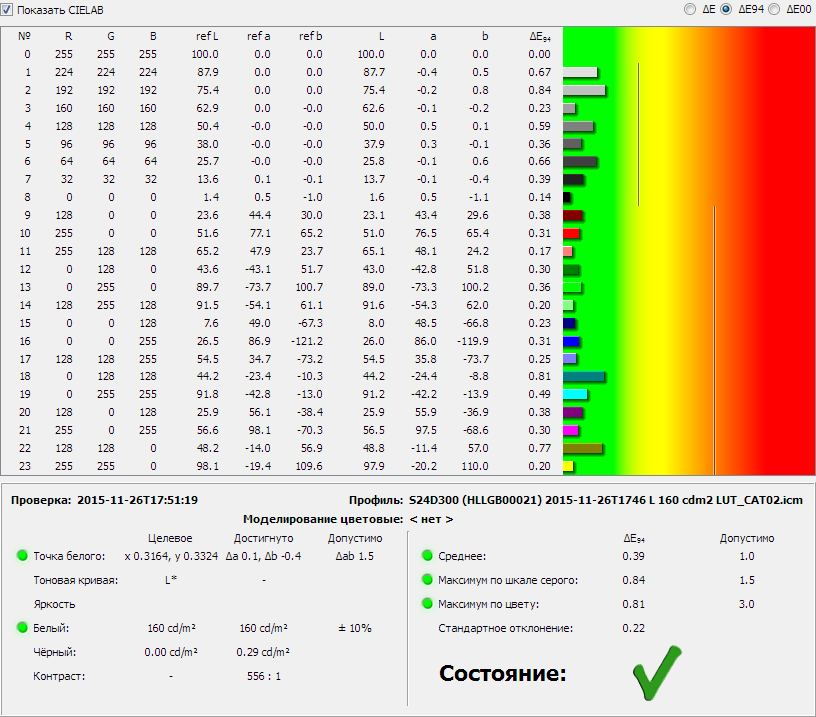
Task: Click the profile name S24D300 icm text
Action: [606, 501]
